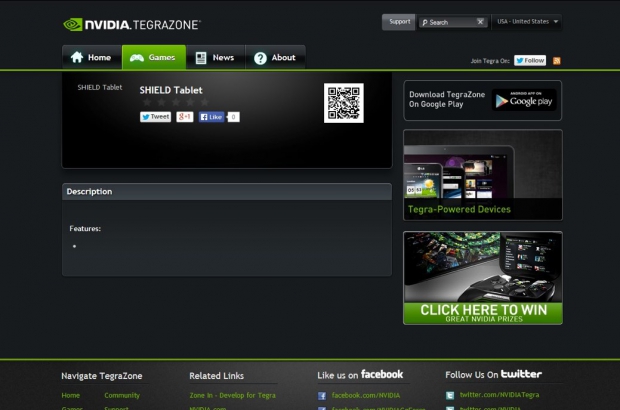
Task: Clear the search box with the X icon
Action: tap(480, 22)
